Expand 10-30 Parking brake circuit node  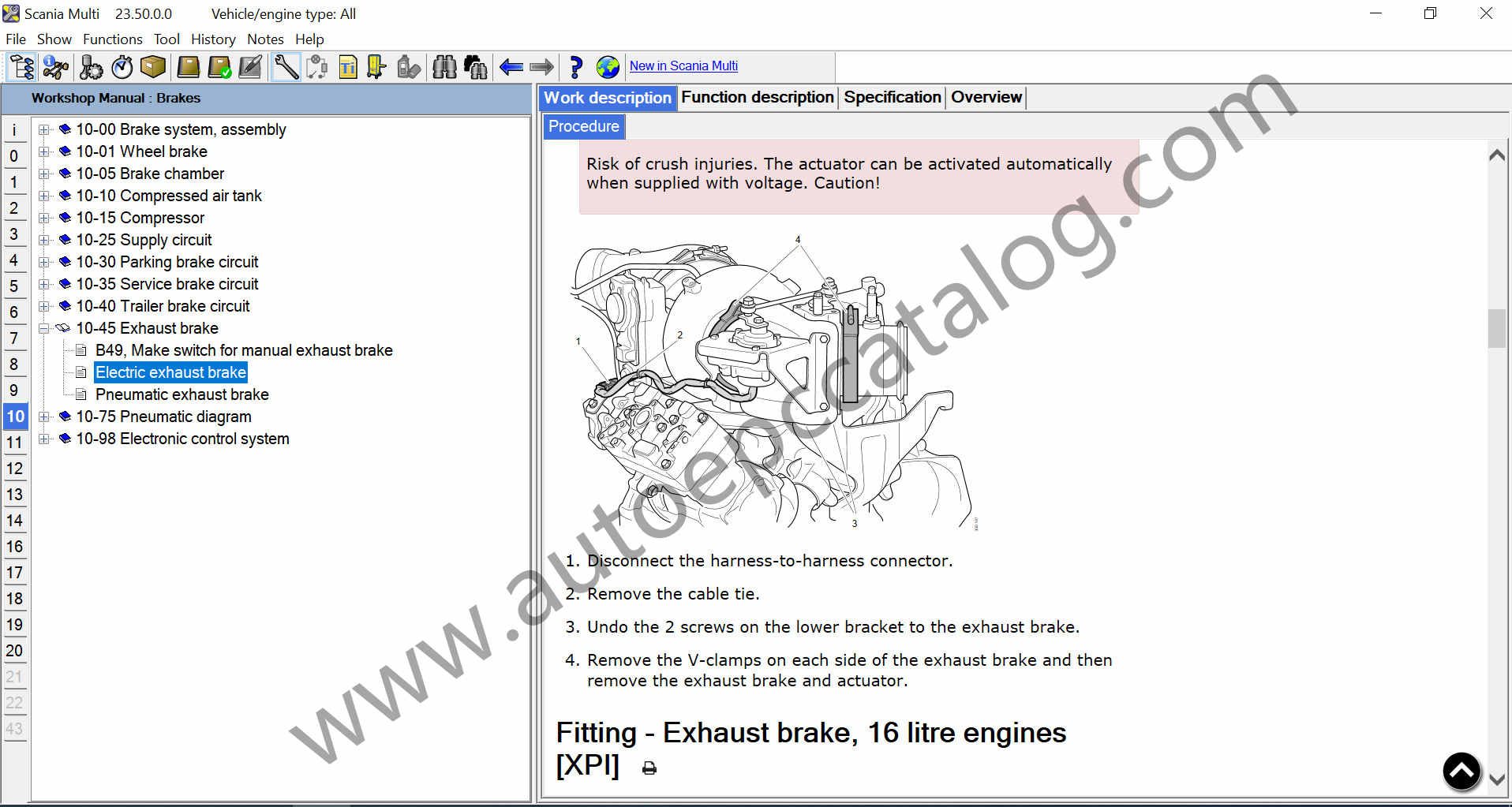click(44, 262)
